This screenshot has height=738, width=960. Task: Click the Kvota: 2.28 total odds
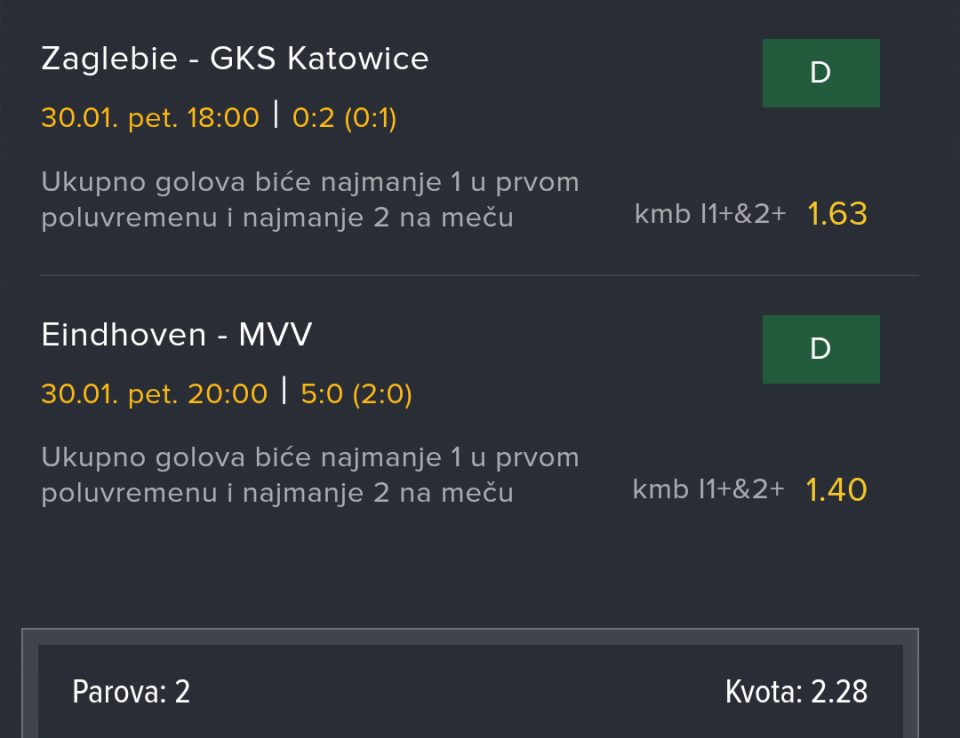click(796, 691)
